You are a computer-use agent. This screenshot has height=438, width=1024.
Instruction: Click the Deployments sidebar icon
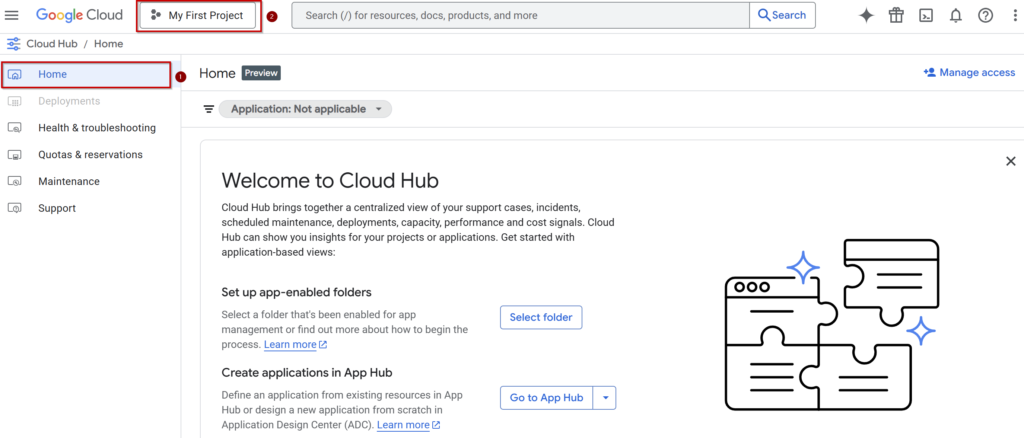pos(15,101)
